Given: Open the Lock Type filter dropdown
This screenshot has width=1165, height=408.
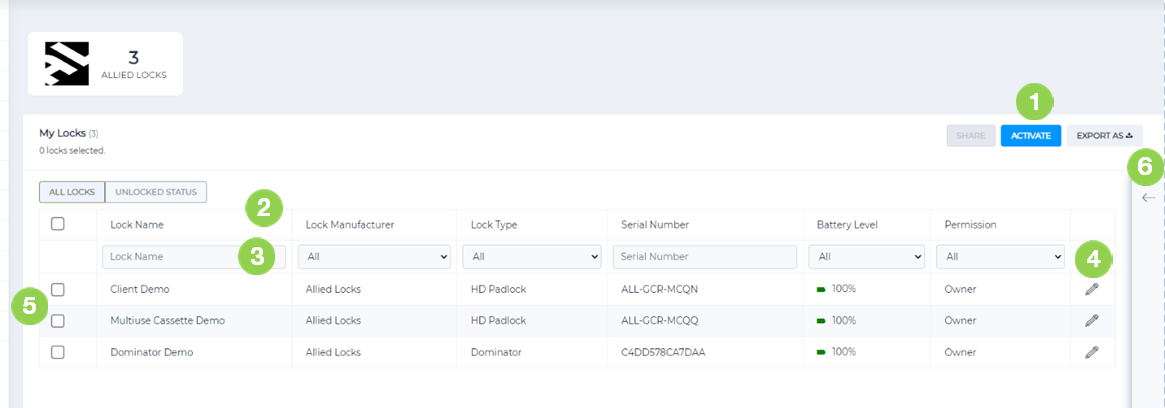Looking at the screenshot, I should coord(532,256).
